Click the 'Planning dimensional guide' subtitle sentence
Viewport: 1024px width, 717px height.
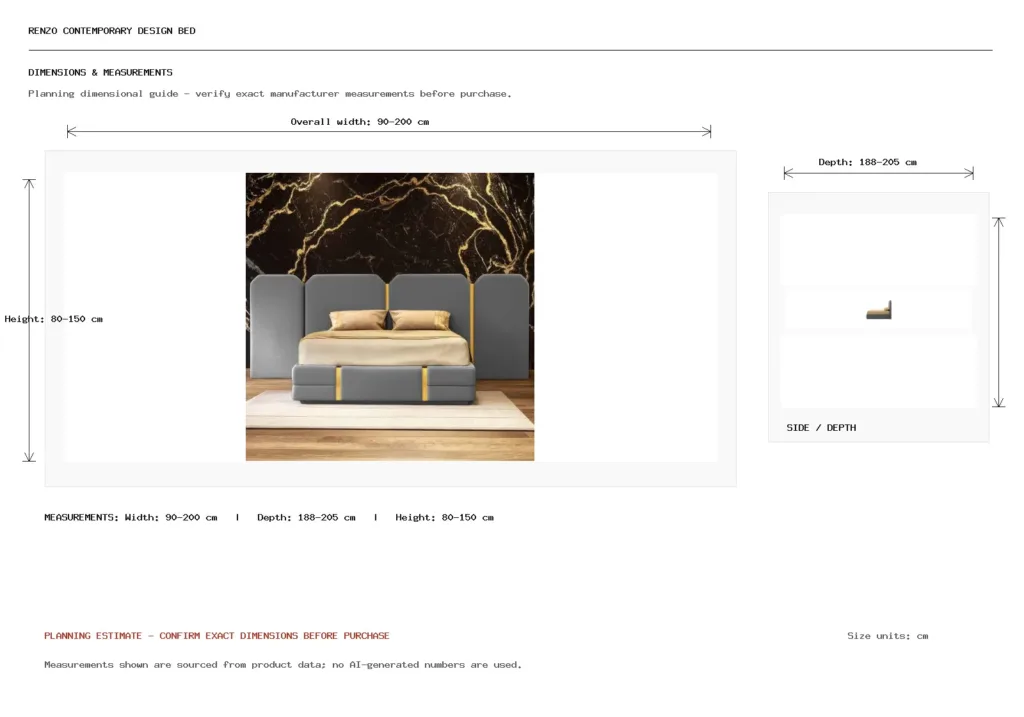point(270,93)
